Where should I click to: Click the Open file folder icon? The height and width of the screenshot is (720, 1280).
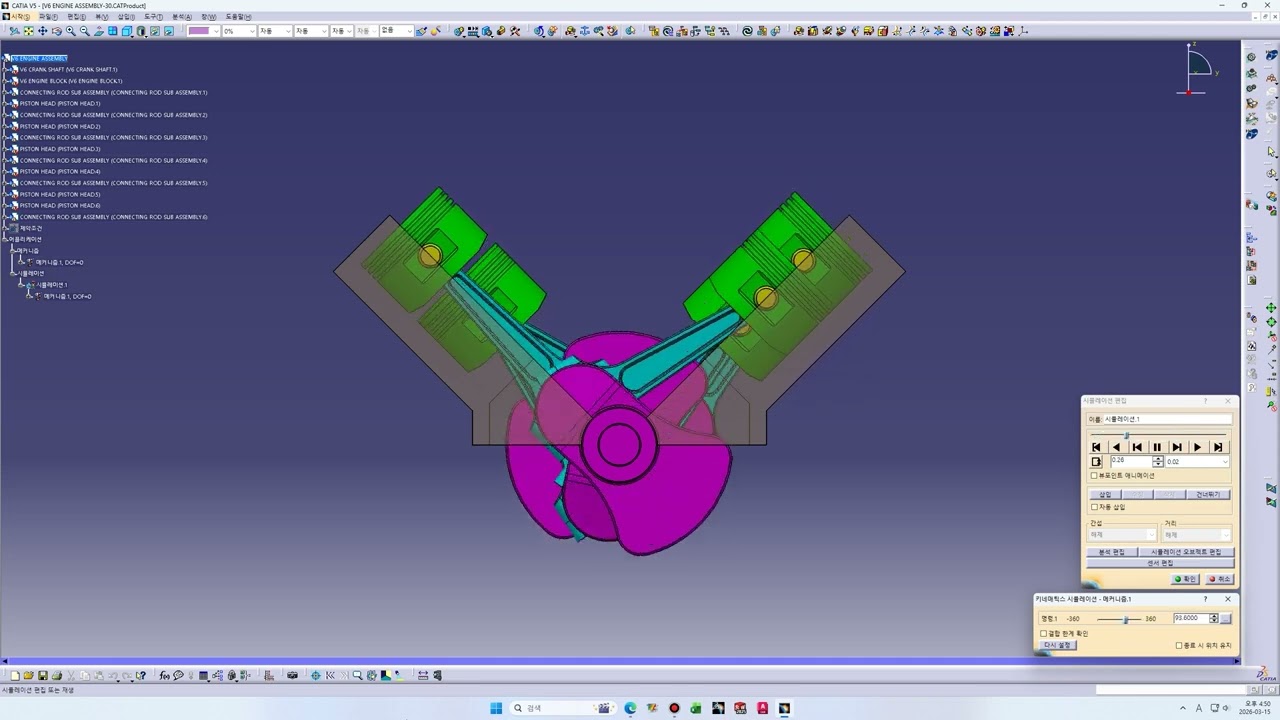28,675
